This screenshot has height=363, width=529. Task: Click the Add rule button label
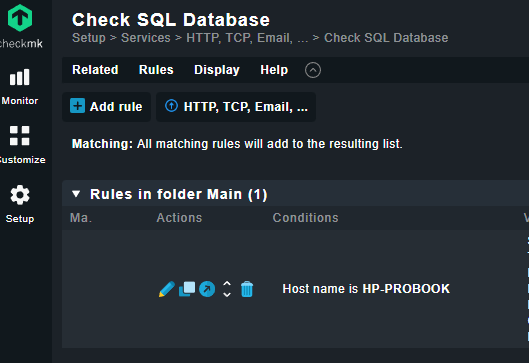(x=116, y=107)
